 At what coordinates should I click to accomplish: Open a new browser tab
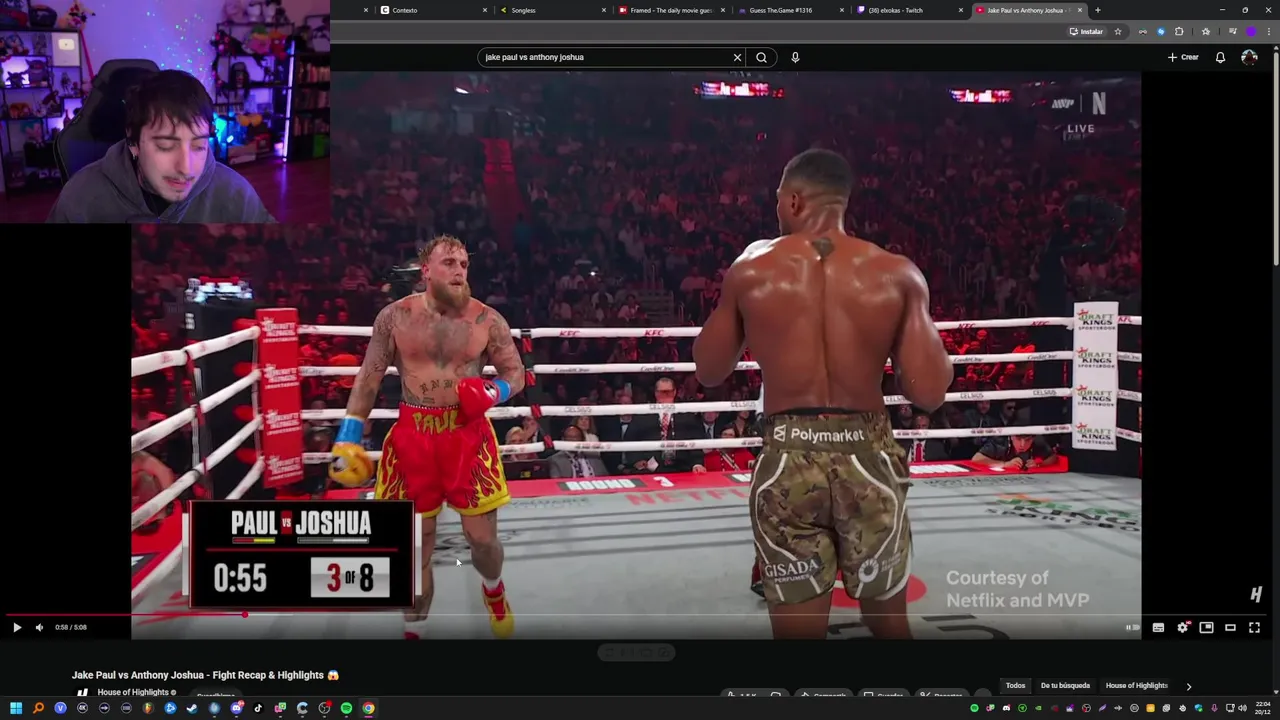point(1097,10)
